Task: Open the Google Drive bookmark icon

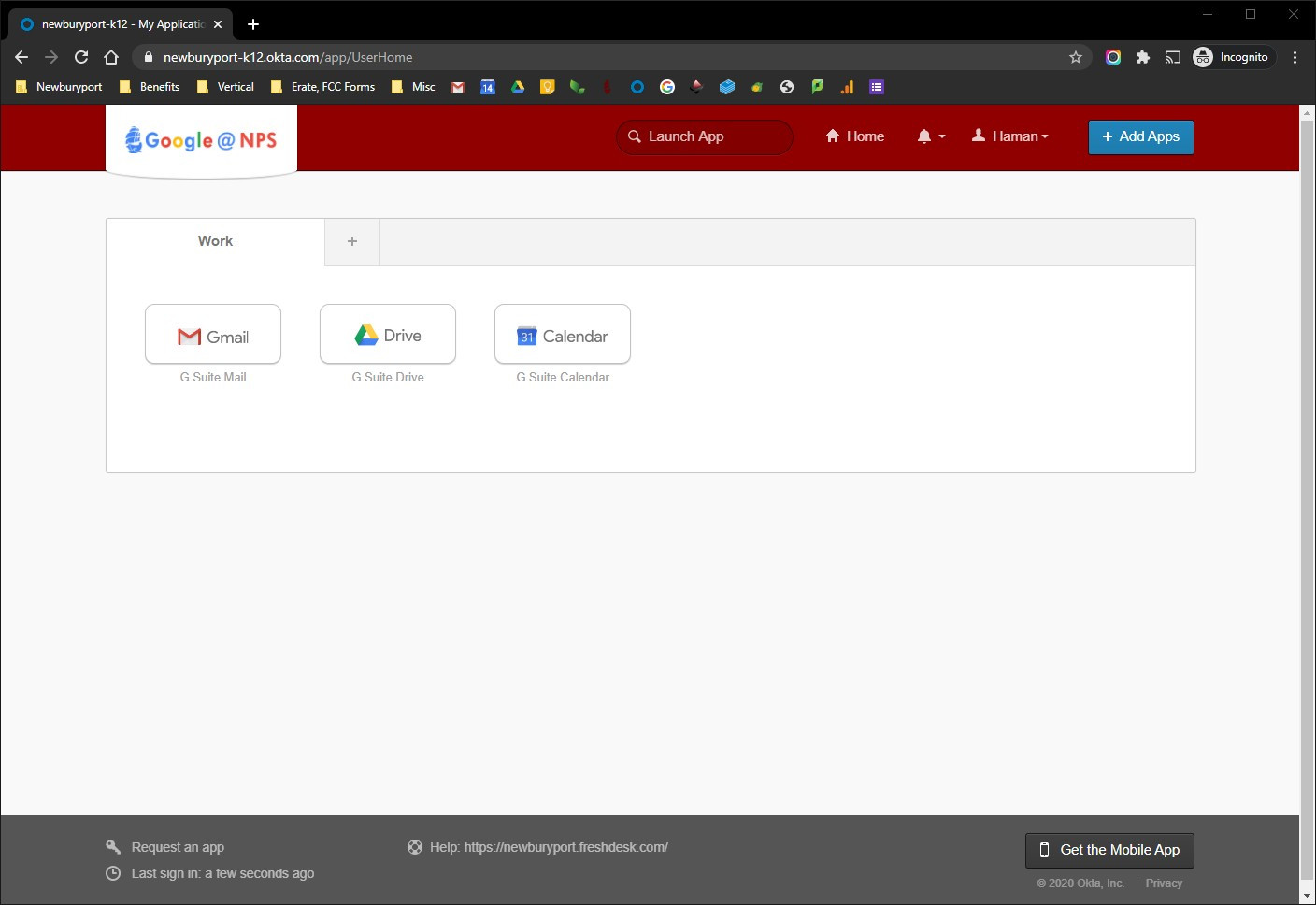Action: click(518, 87)
